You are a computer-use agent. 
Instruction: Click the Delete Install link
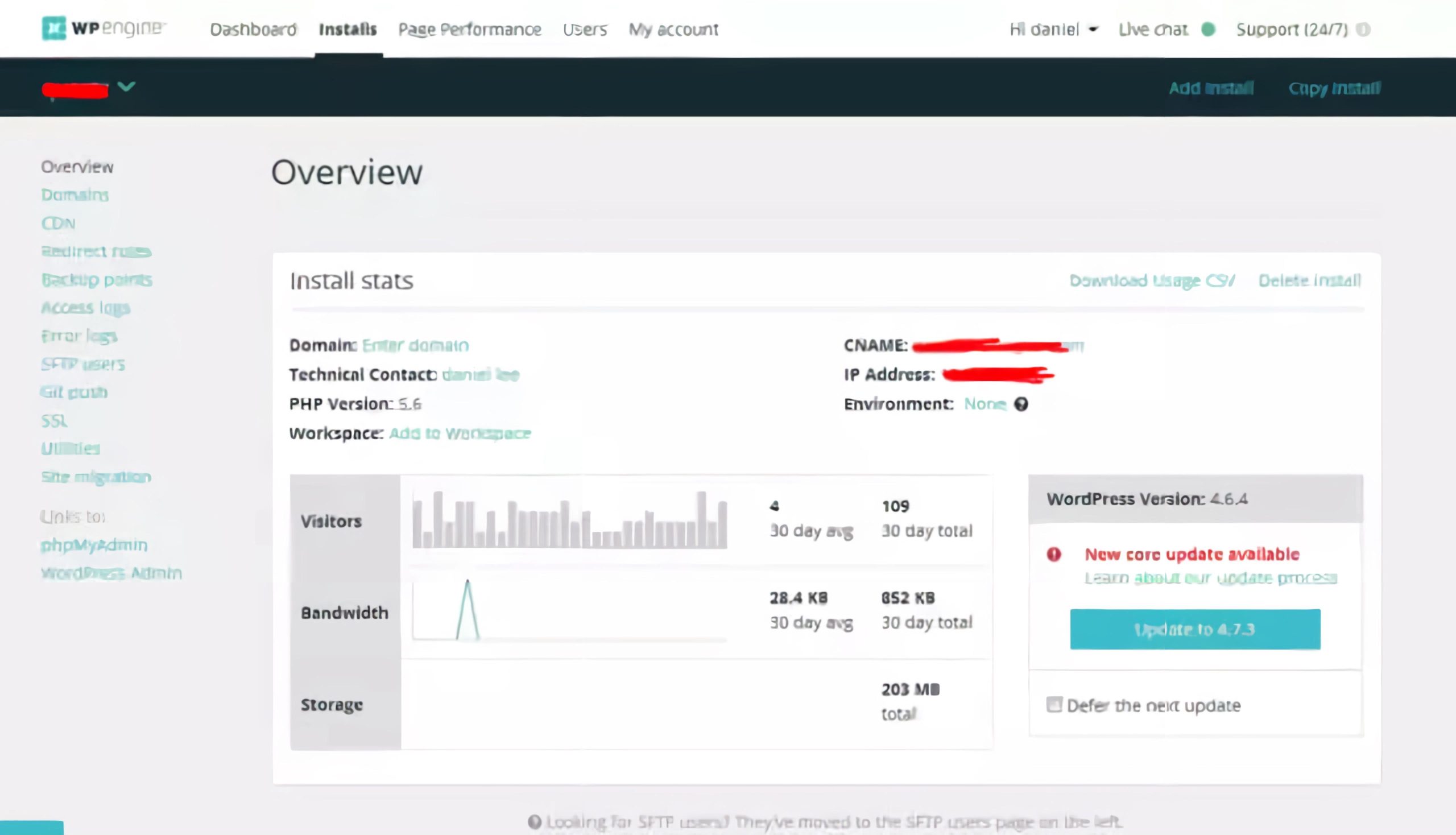tap(1310, 281)
